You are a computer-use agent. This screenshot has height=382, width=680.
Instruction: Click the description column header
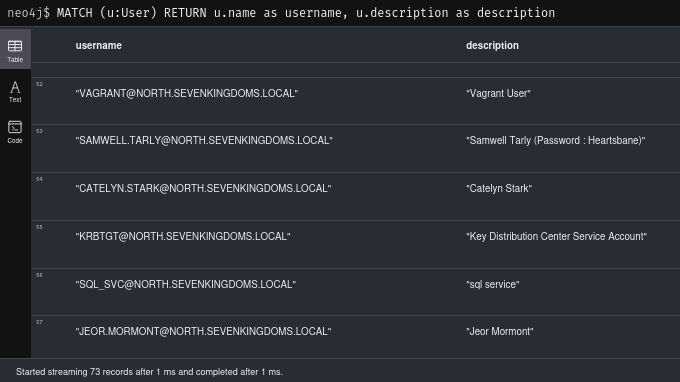pyautogui.click(x=492, y=46)
